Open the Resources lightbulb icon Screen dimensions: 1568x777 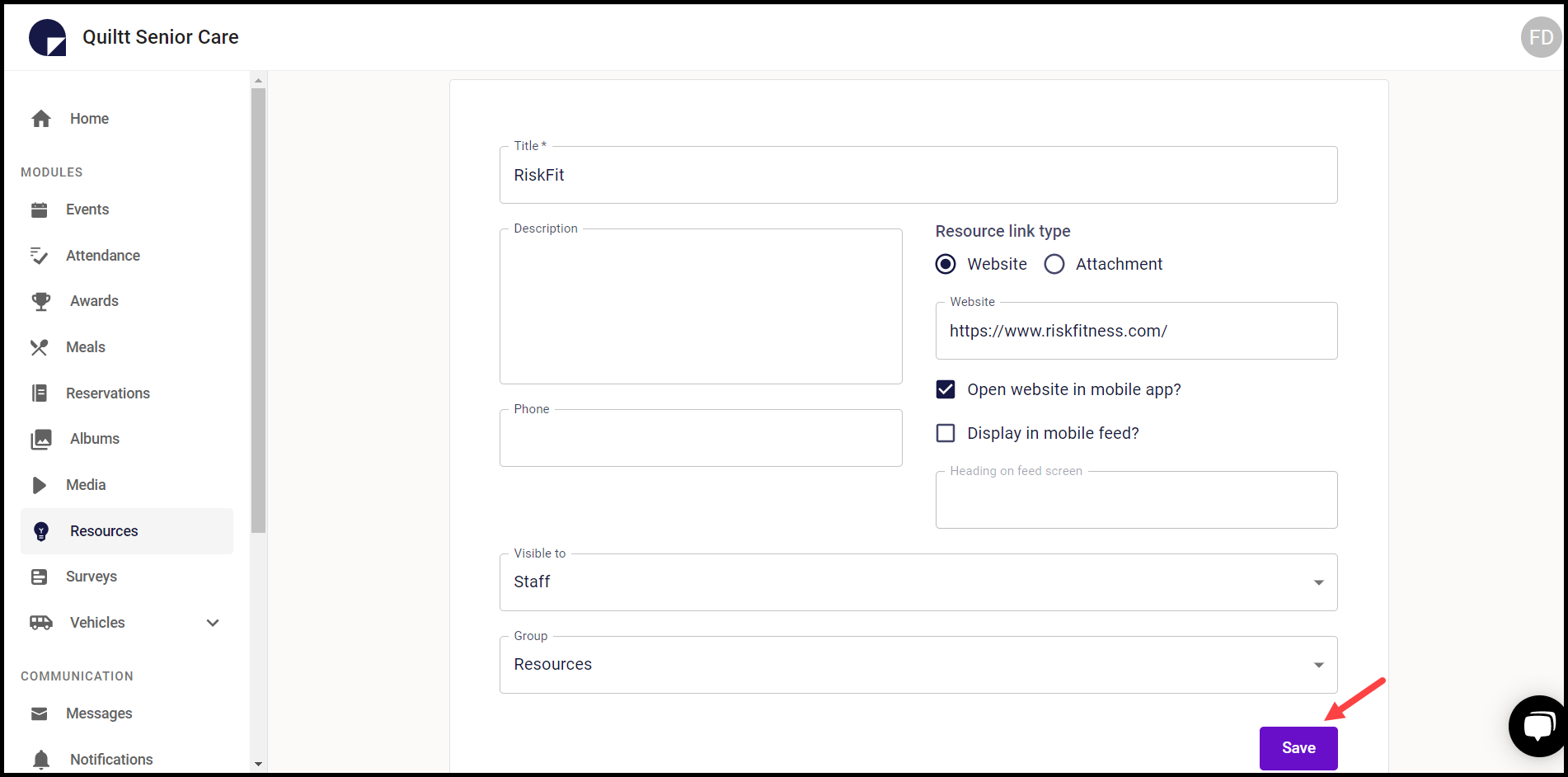pyautogui.click(x=40, y=530)
